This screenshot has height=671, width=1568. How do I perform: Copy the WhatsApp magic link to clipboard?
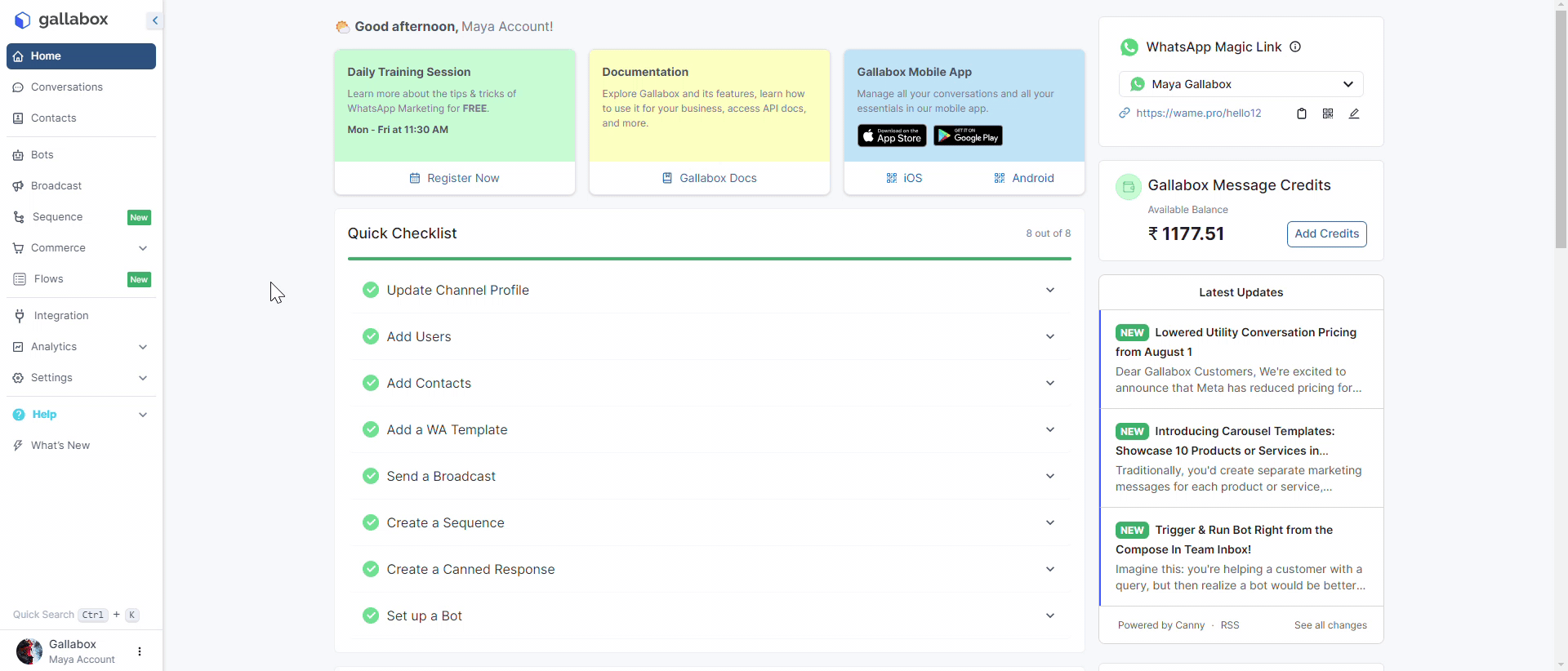[x=1302, y=113]
